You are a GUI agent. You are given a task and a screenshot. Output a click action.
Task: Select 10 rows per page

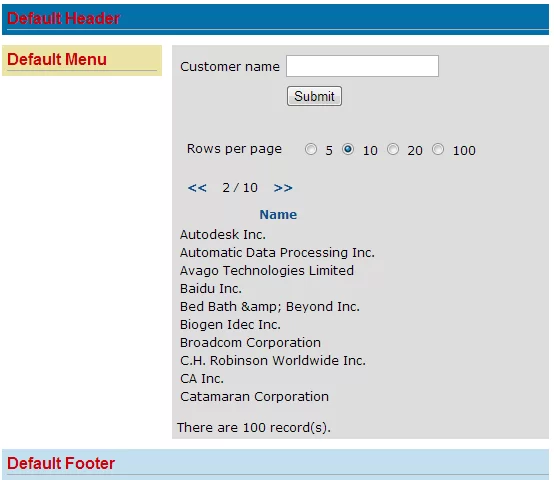348,149
